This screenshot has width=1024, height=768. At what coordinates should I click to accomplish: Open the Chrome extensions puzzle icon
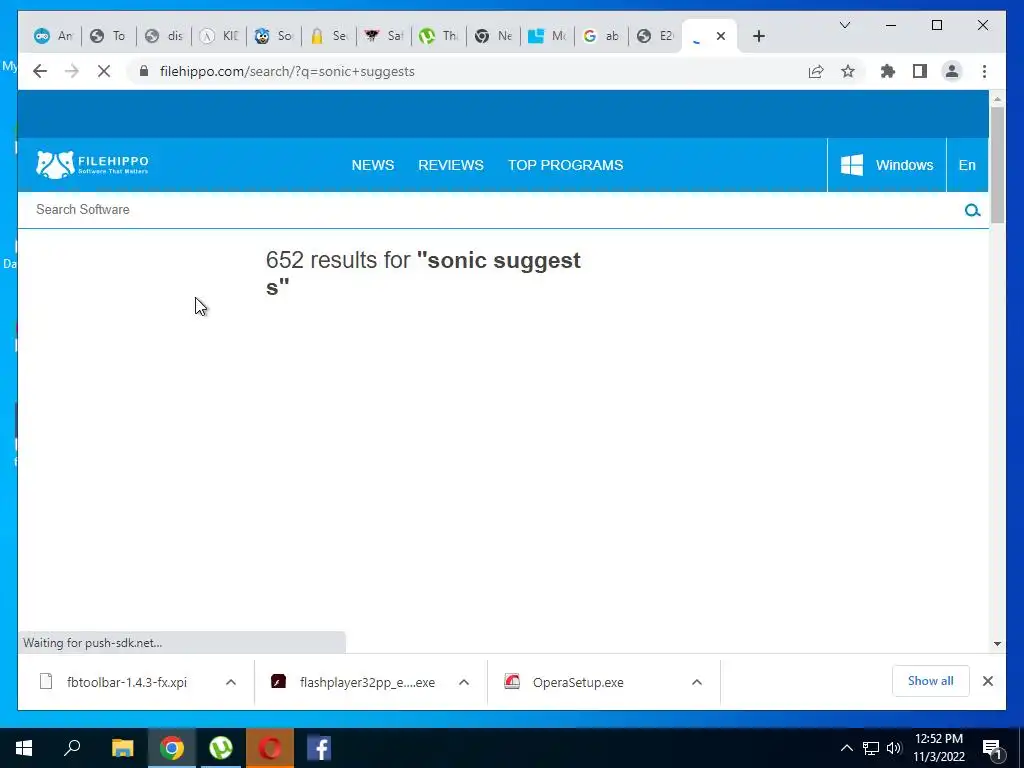888,71
